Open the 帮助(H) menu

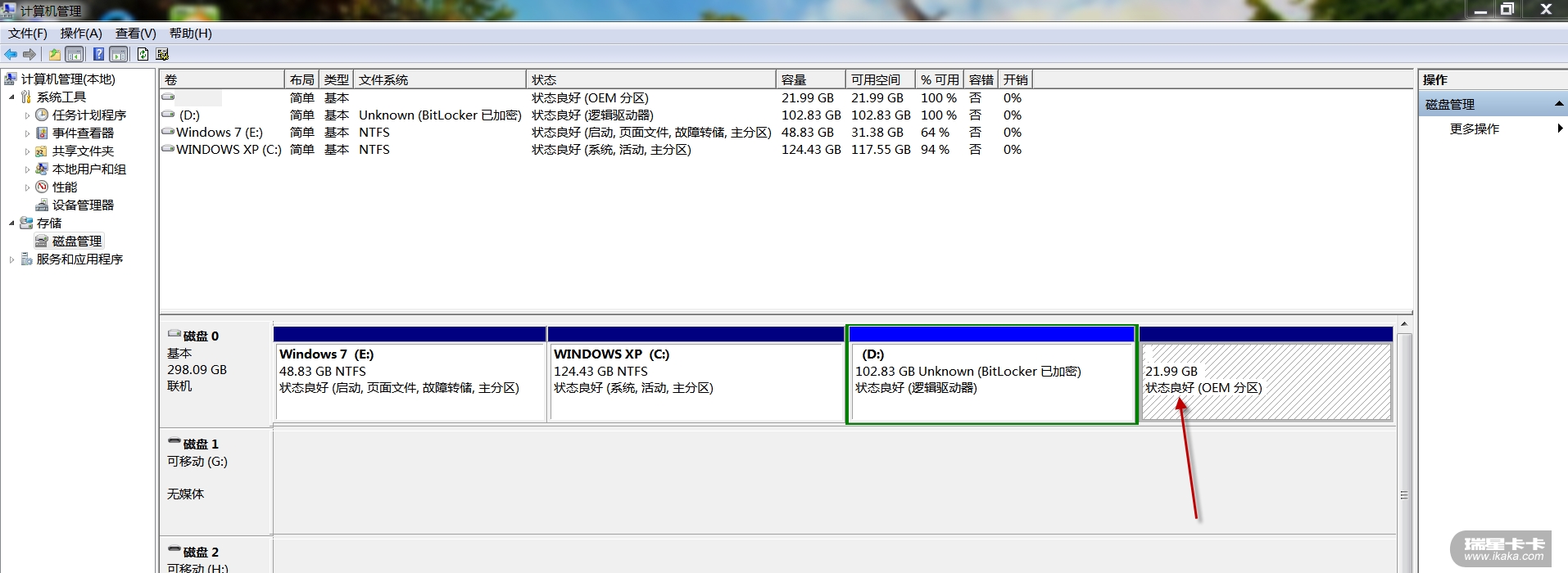(190, 33)
